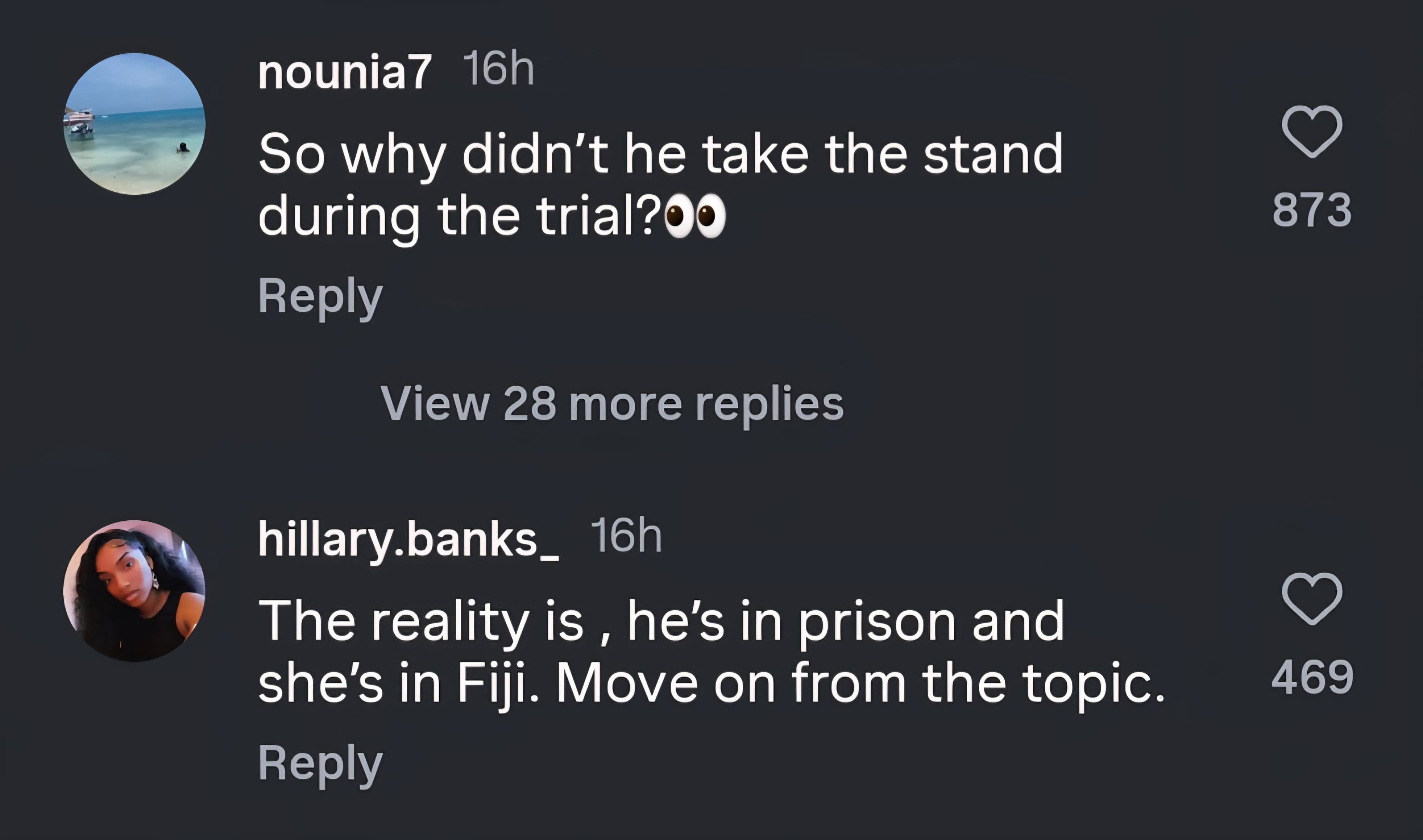Open the nounia7 username link
Image resolution: width=1423 pixels, height=840 pixels.
344,72
